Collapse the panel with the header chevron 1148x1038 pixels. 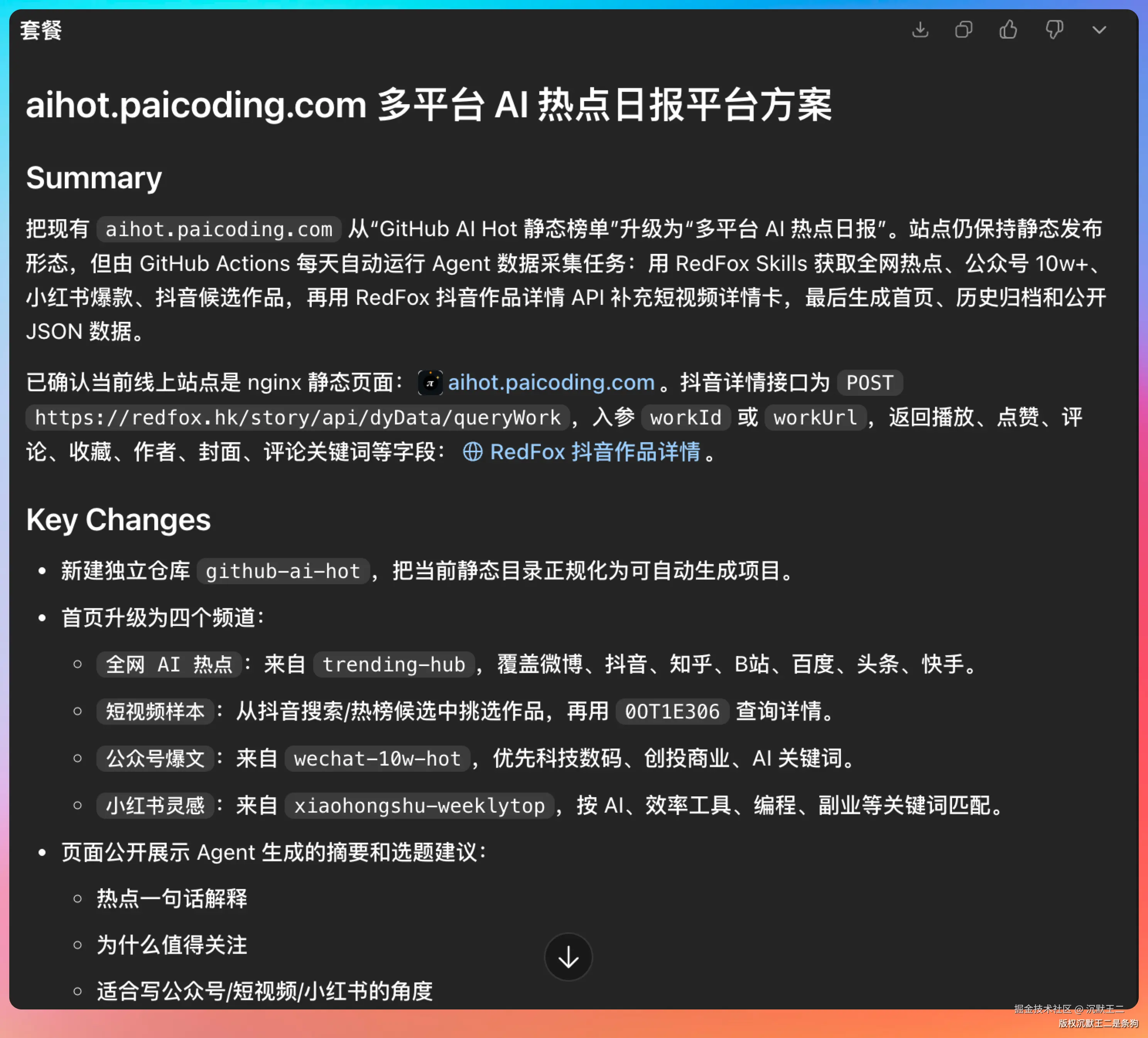tap(1099, 30)
